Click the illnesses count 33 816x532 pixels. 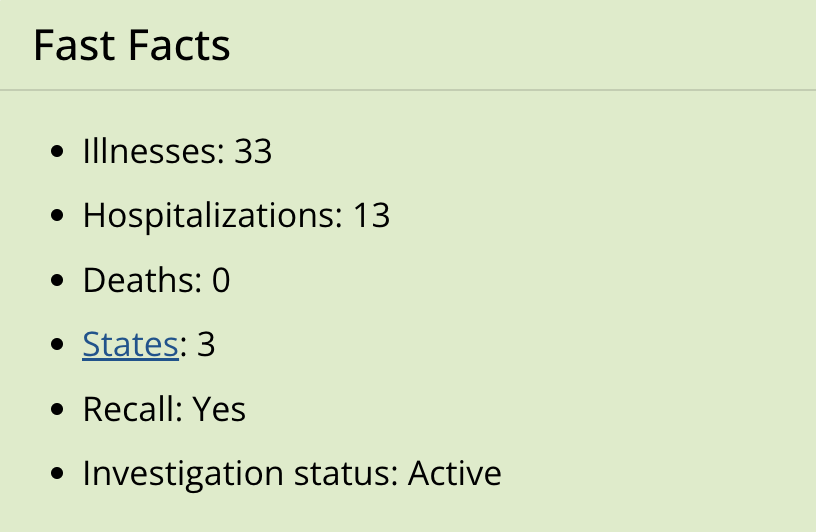(x=253, y=152)
